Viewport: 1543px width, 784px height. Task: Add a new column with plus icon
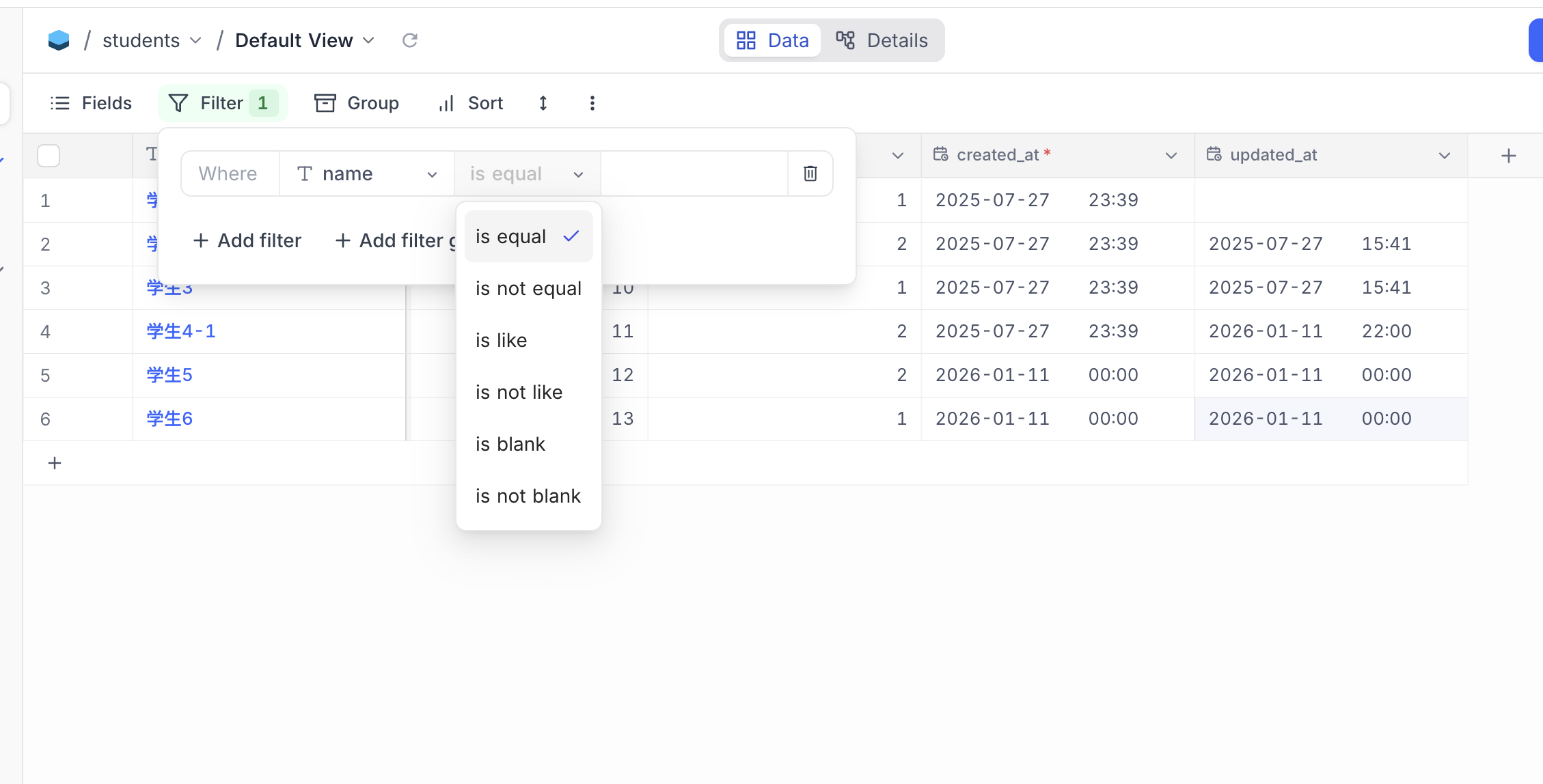point(1508,156)
